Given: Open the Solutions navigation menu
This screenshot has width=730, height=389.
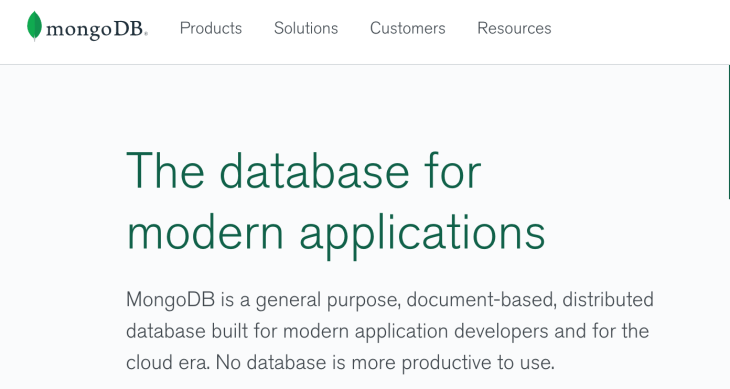Looking at the screenshot, I should click(x=306, y=28).
